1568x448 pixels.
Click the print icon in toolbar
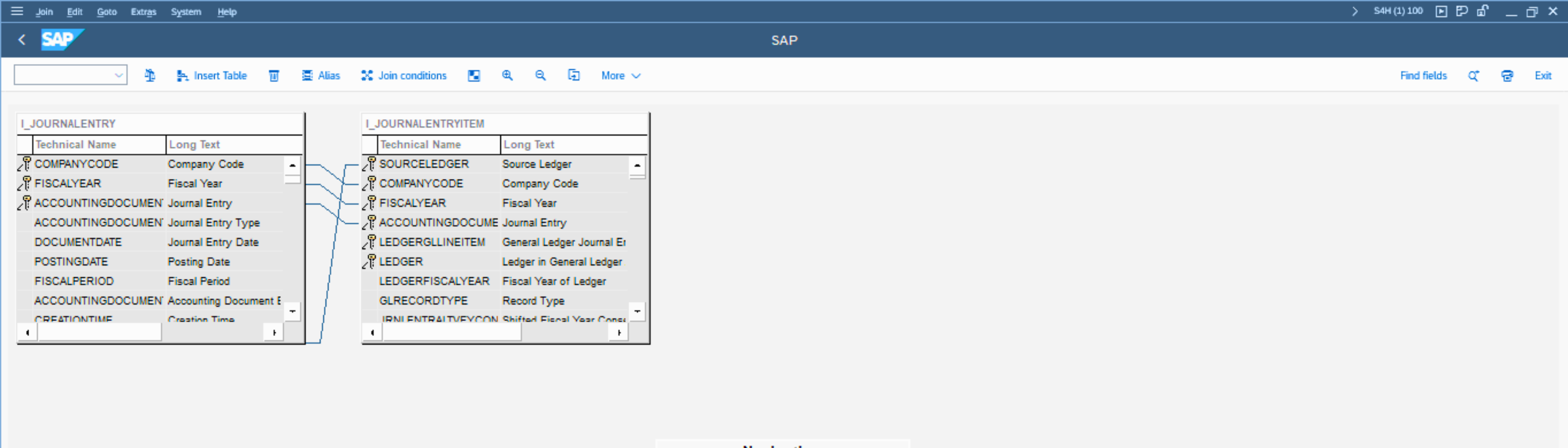click(1507, 75)
